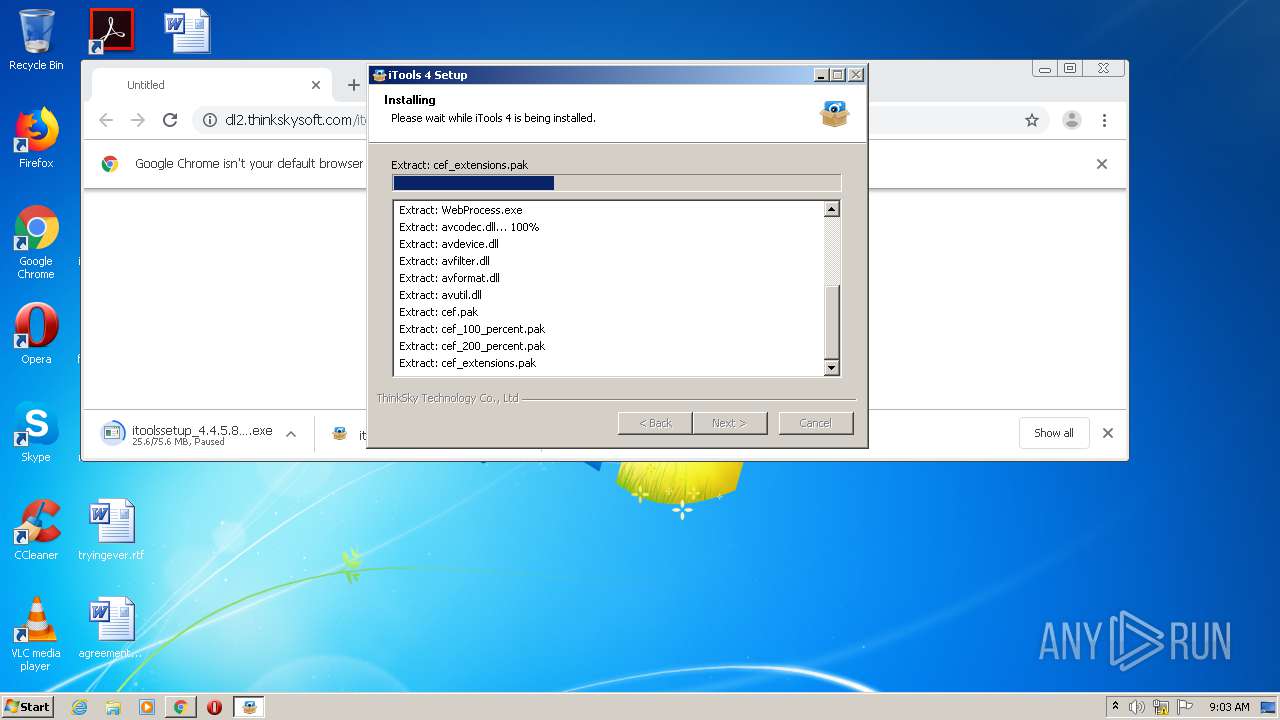Open the tryingever.rtf desktop file

click(x=111, y=530)
